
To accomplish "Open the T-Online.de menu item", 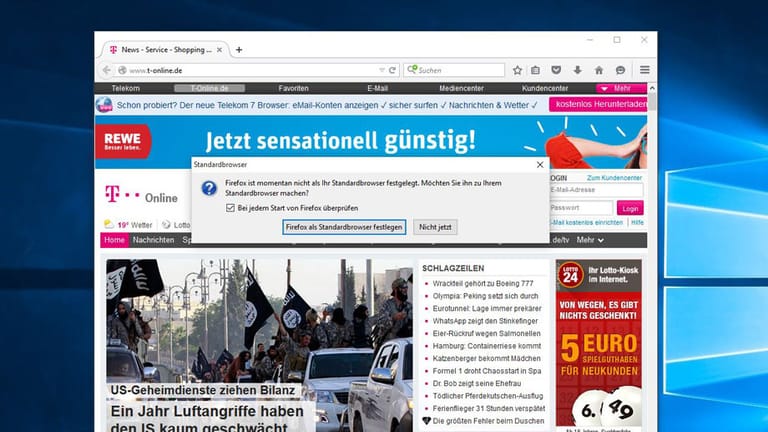I will coord(210,88).
